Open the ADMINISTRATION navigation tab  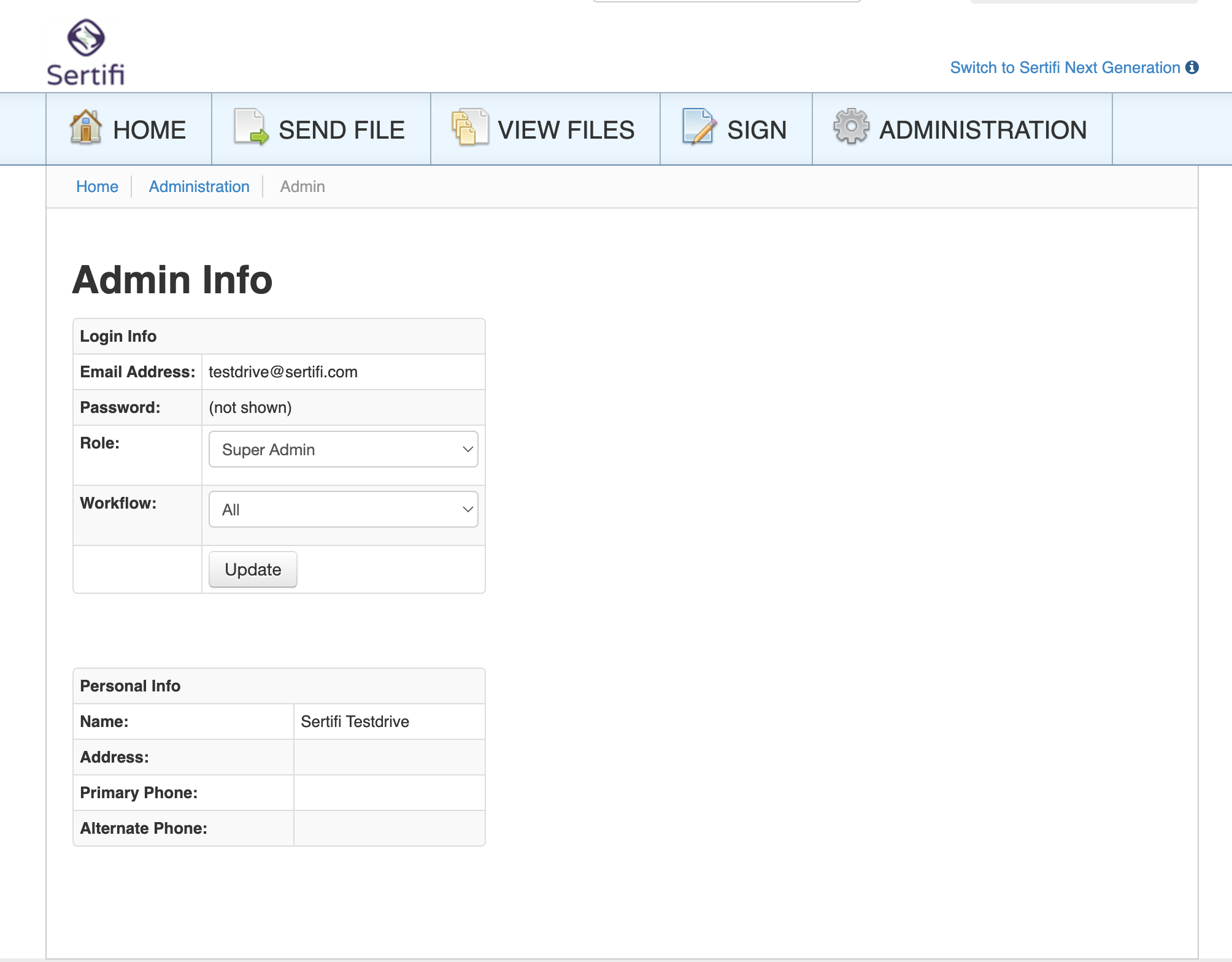962,129
